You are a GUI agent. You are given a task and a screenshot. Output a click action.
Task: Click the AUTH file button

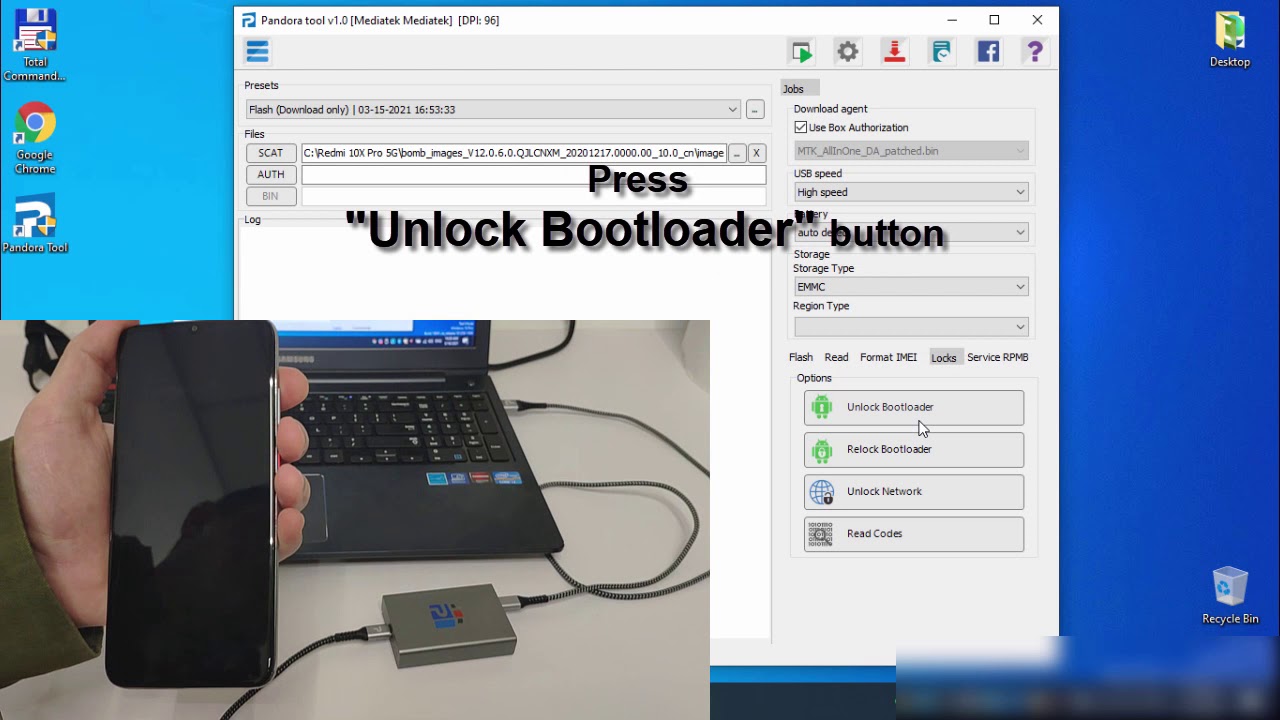tap(271, 174)
